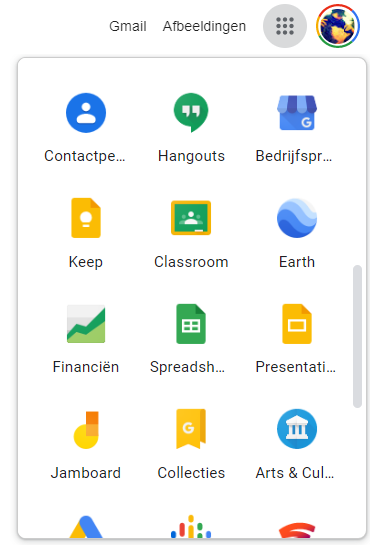Open Google Earth icon
This screenshot has width=370, height=545.
(x=297, y=218)
